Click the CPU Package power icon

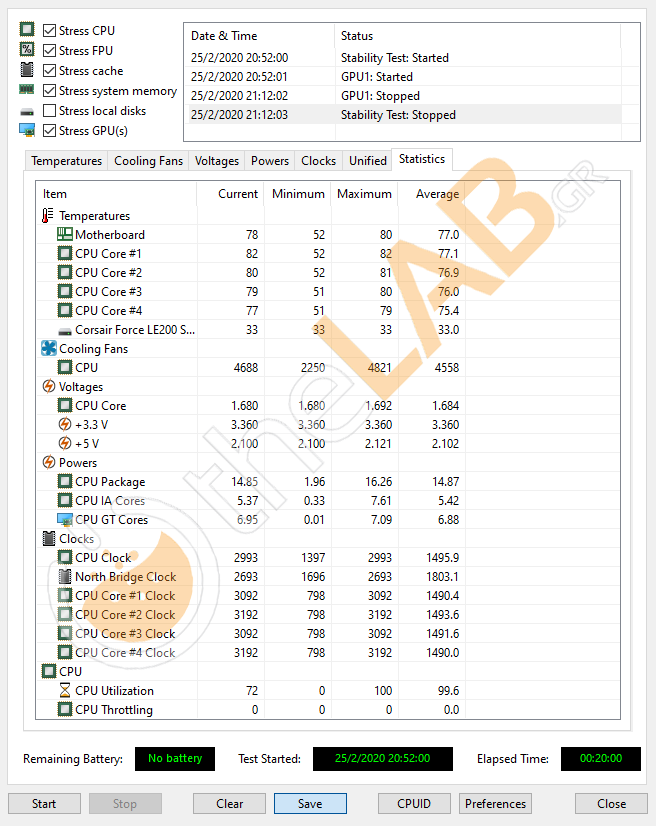pyautogui.click(x=65, y=481)
